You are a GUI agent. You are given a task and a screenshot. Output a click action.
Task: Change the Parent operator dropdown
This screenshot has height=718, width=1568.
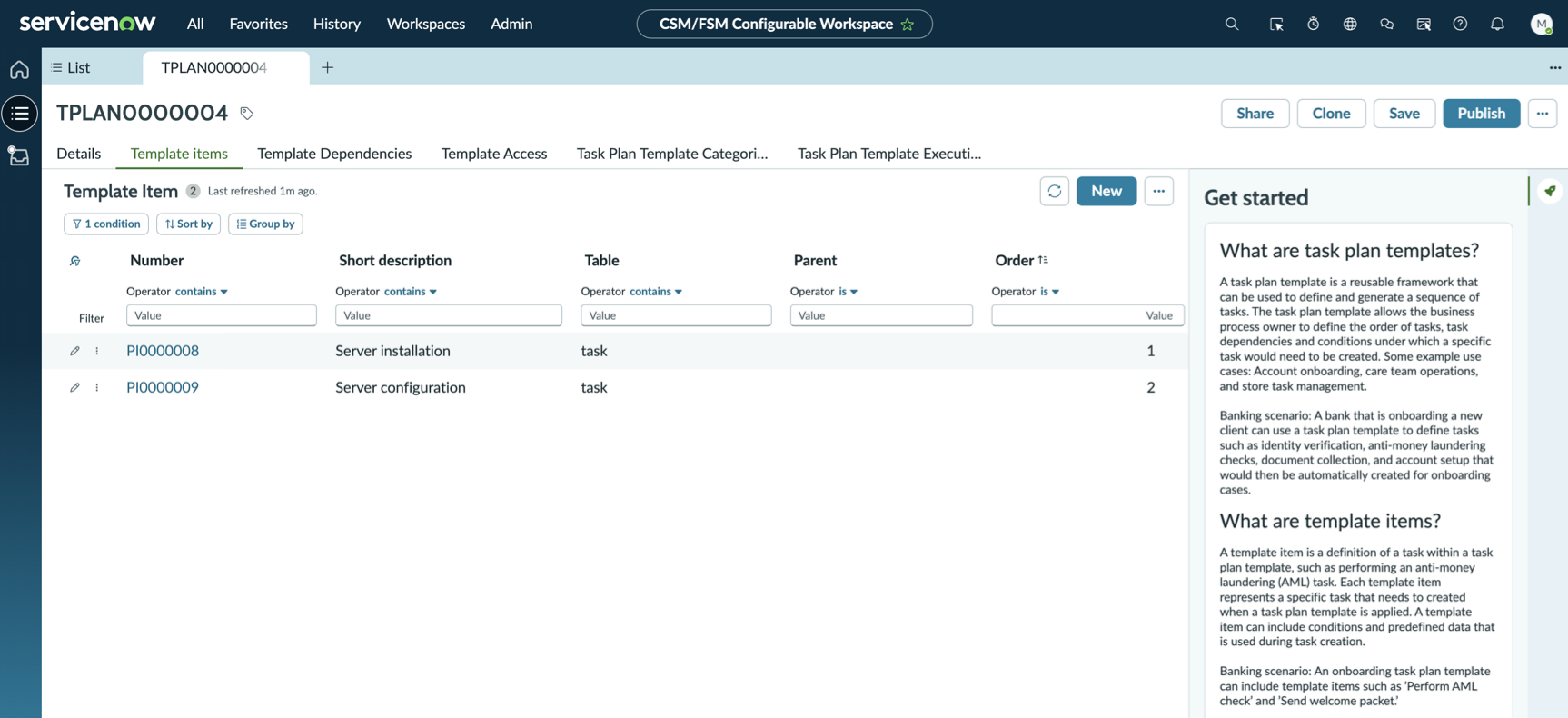click(848, 291)
